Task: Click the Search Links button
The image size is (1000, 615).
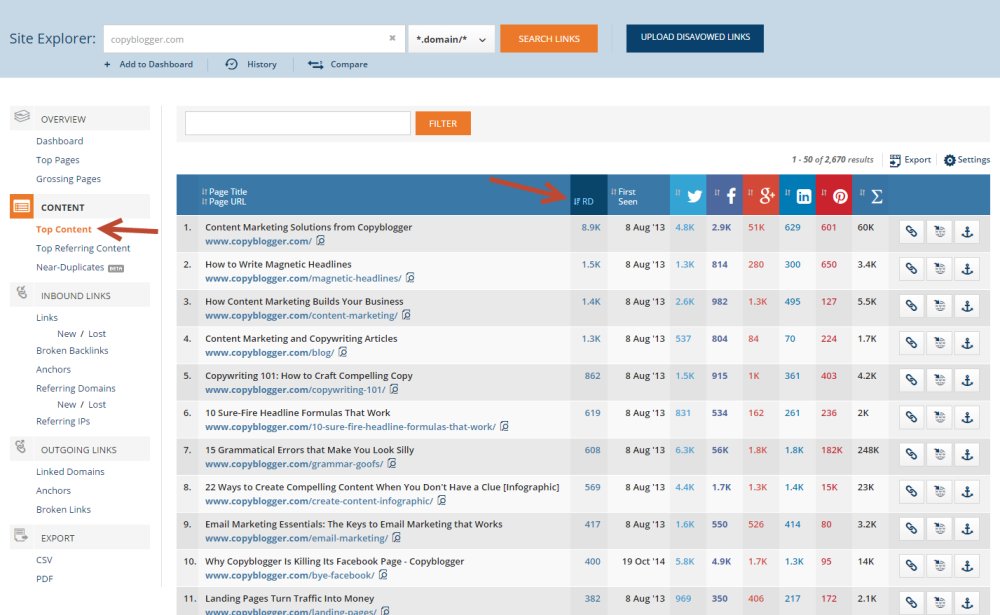Action: coord(549,38)
